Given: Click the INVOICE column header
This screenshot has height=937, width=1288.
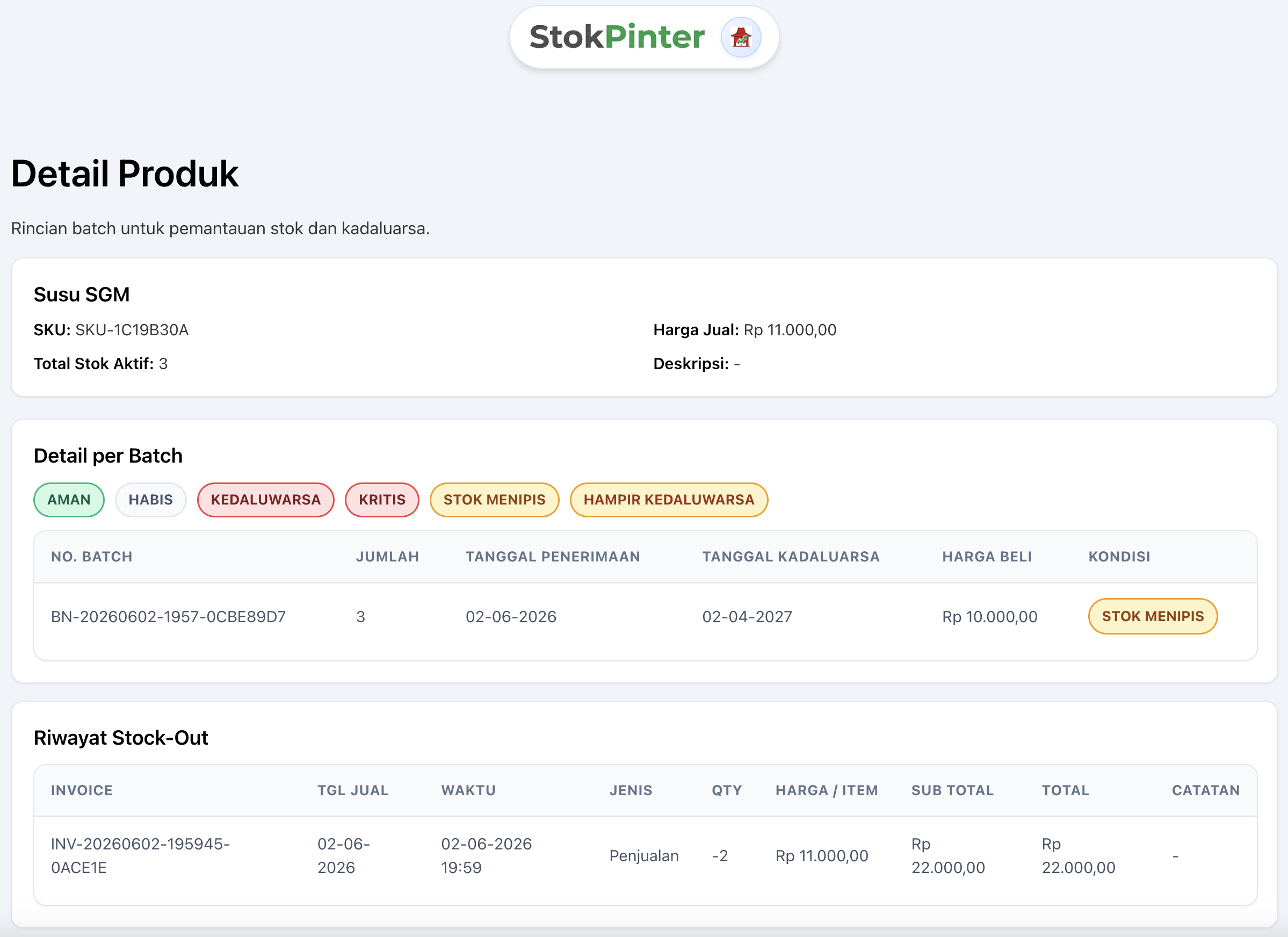Looking at the screenshot, I should click(x=82, y=790).
